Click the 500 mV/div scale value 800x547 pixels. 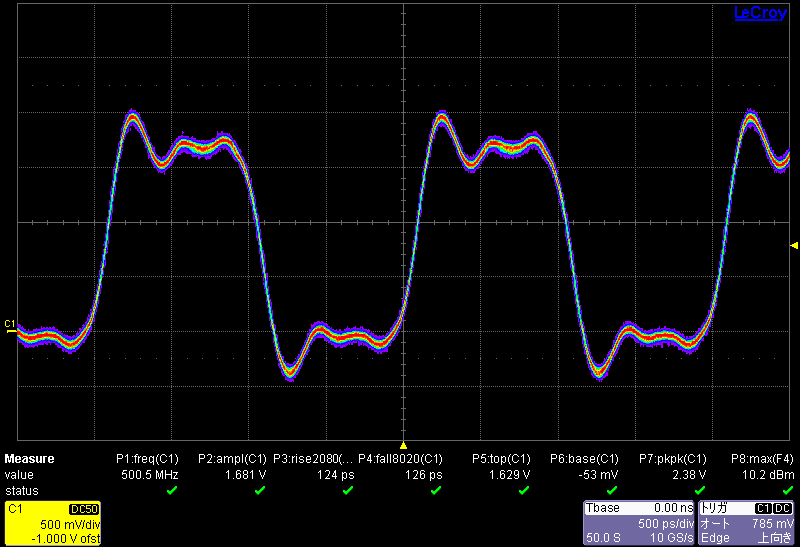tap(70, 525)
